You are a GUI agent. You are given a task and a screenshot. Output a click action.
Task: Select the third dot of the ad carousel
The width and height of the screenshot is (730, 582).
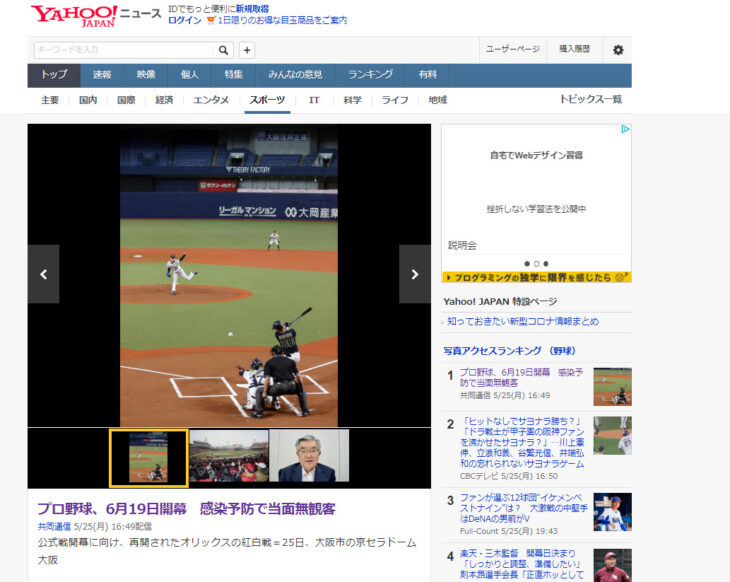(546, 264)
